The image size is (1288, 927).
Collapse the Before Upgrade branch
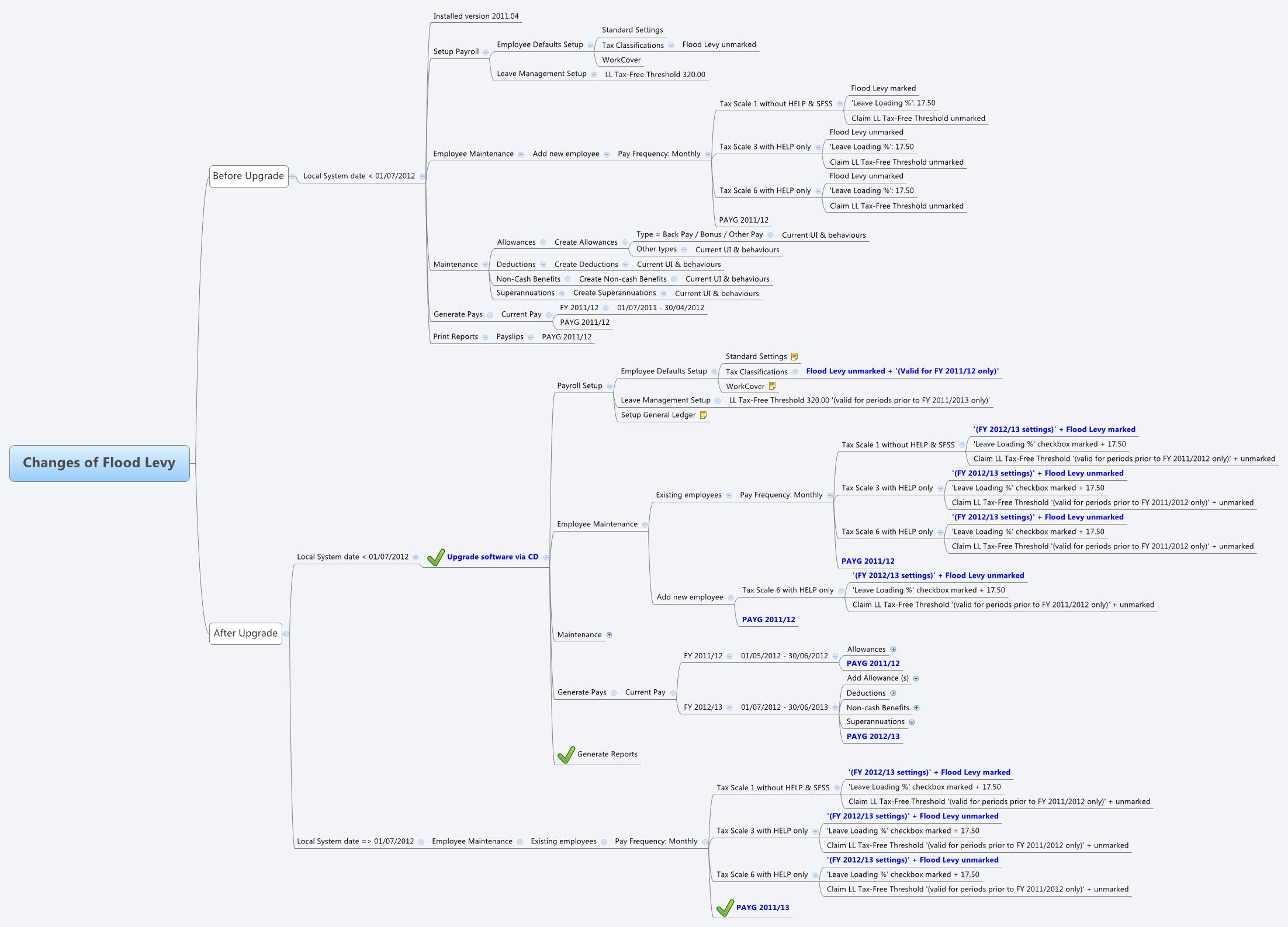[x=292, y=176]
